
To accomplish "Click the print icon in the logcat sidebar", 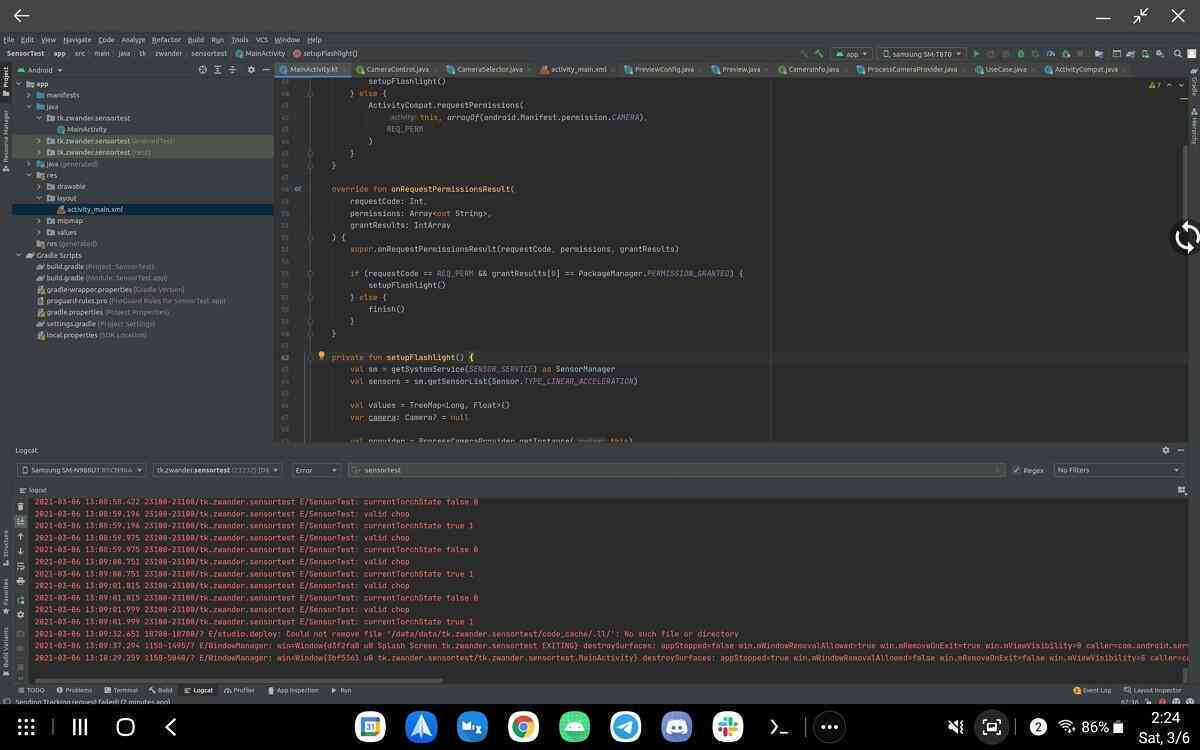I will pos(20,581).
